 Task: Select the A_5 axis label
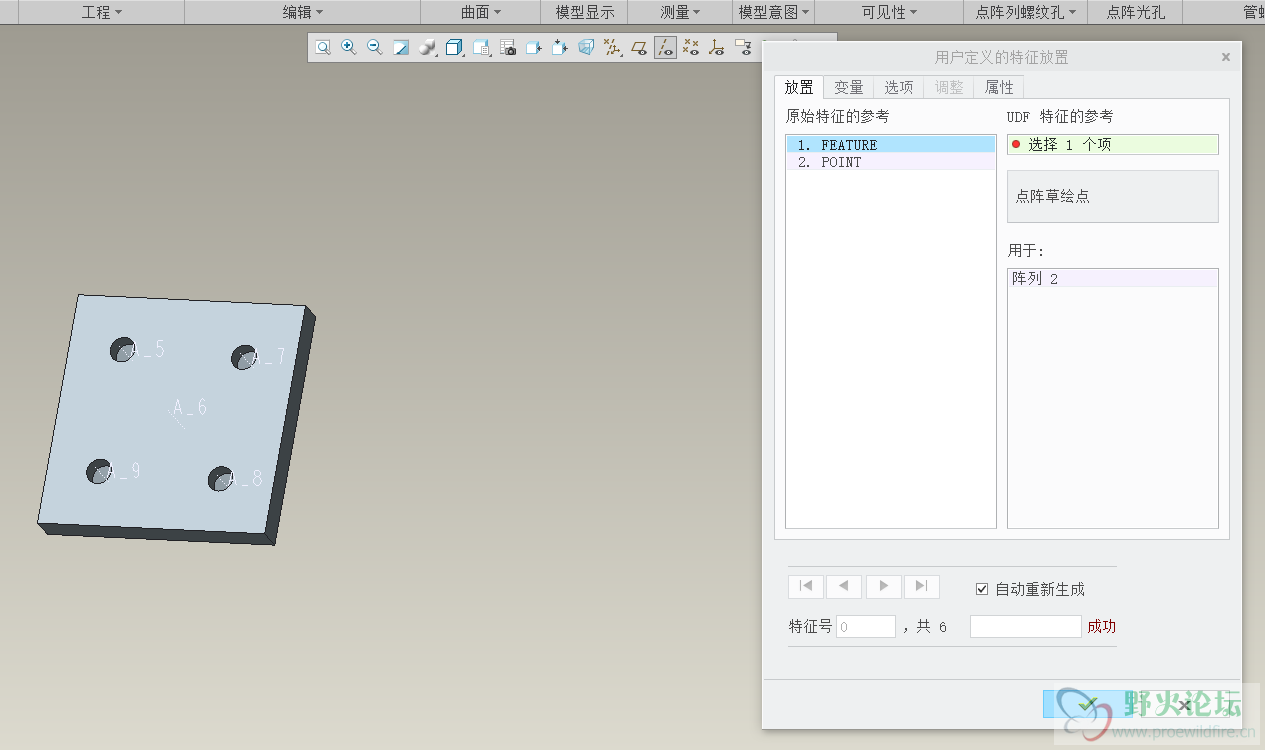coord(149,349)
